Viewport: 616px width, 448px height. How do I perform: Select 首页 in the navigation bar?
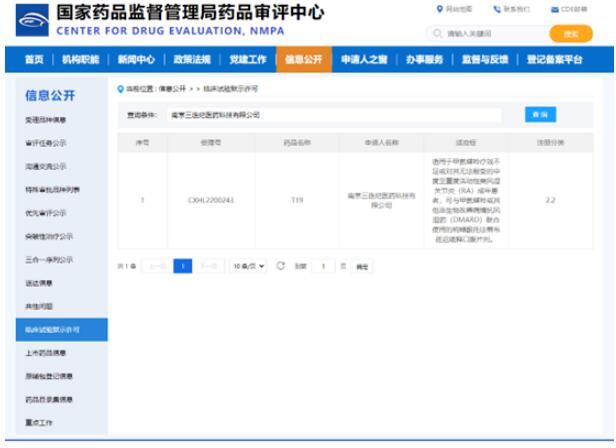34,60
